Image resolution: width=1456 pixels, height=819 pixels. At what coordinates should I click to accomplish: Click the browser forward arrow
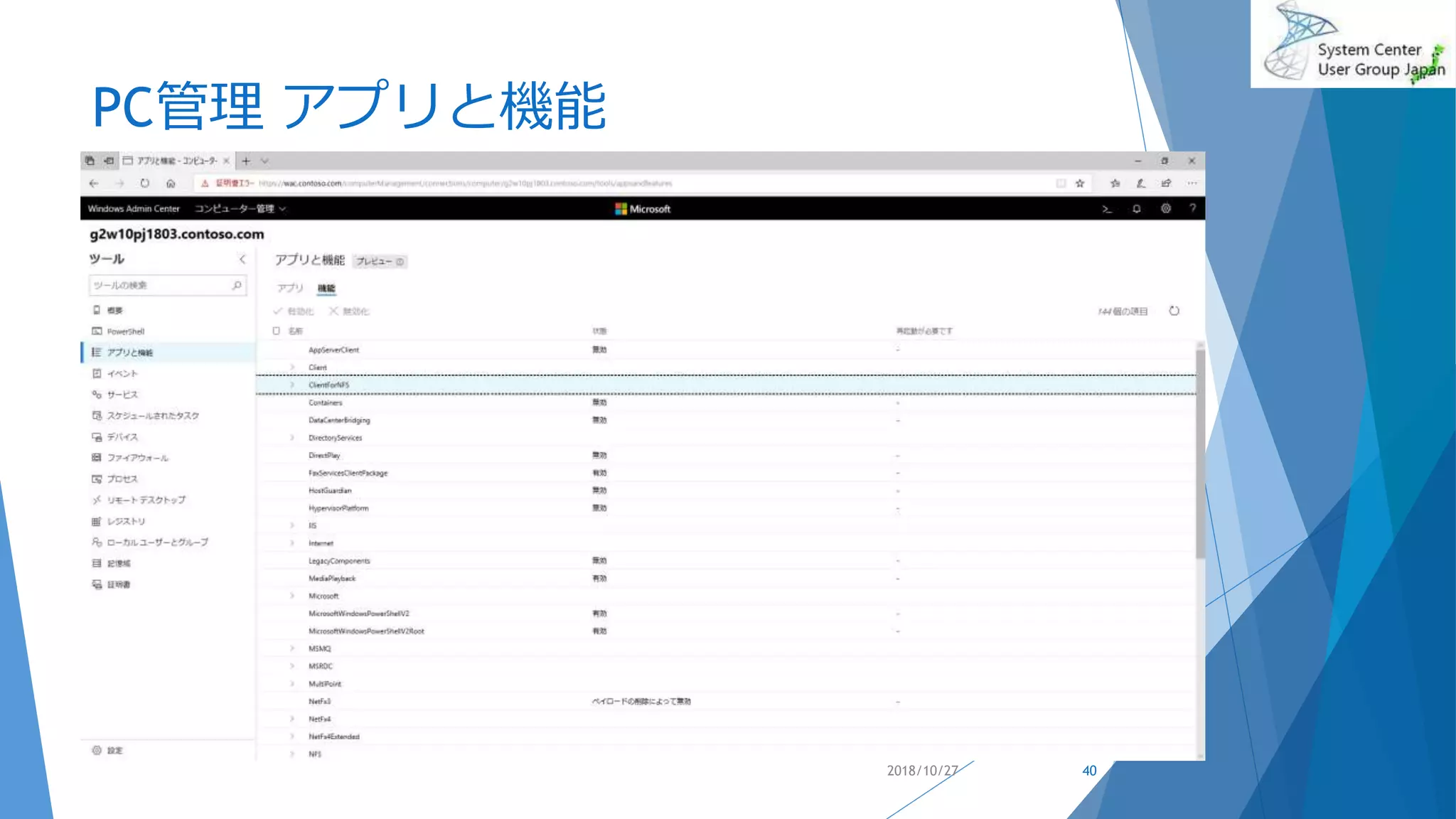[119, 183]
